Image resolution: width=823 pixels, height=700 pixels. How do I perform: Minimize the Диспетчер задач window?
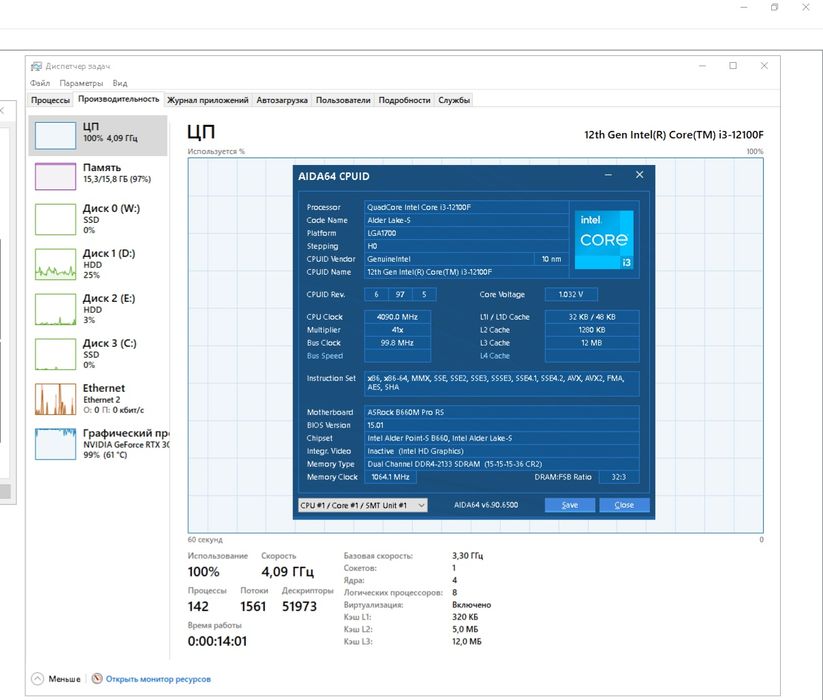pyautogui.click(x=702, y=66)
